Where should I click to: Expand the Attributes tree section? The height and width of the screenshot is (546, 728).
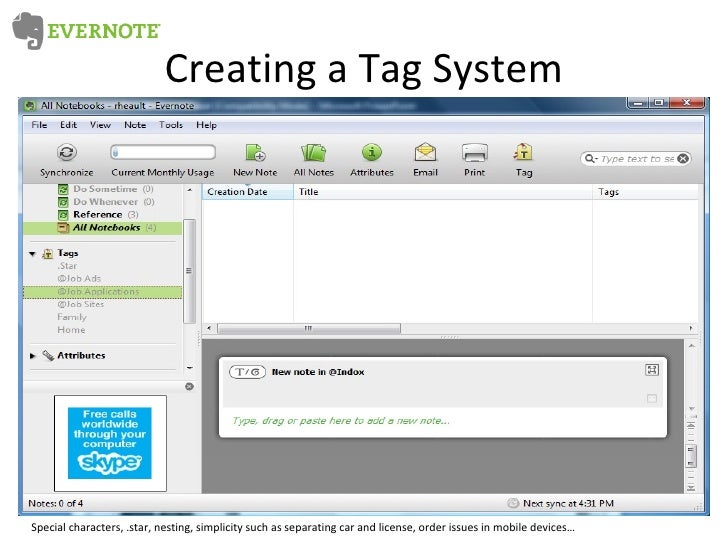tap(32, 356)
